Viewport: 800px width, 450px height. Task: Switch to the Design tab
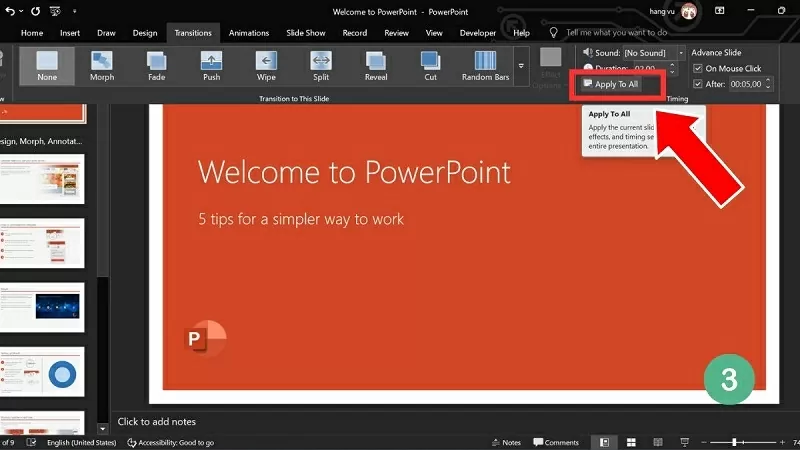pyautogui.click(x=145, y=32)
